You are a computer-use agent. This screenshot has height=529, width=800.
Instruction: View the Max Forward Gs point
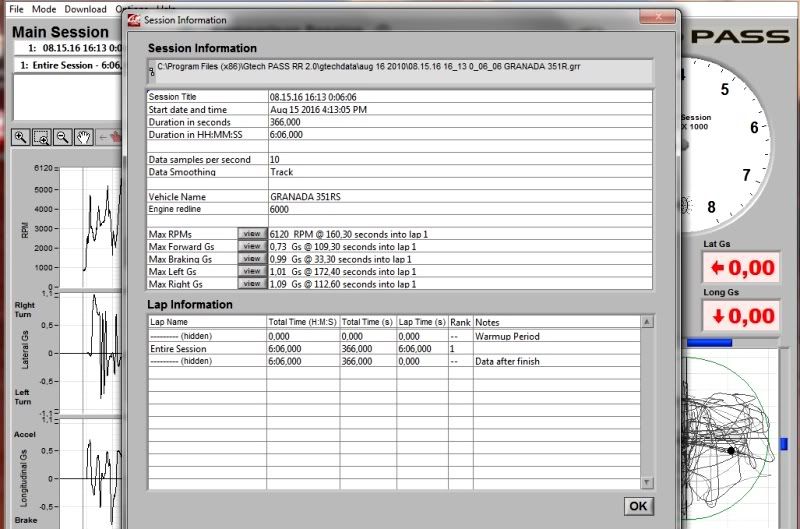click(x=252, y=246)
